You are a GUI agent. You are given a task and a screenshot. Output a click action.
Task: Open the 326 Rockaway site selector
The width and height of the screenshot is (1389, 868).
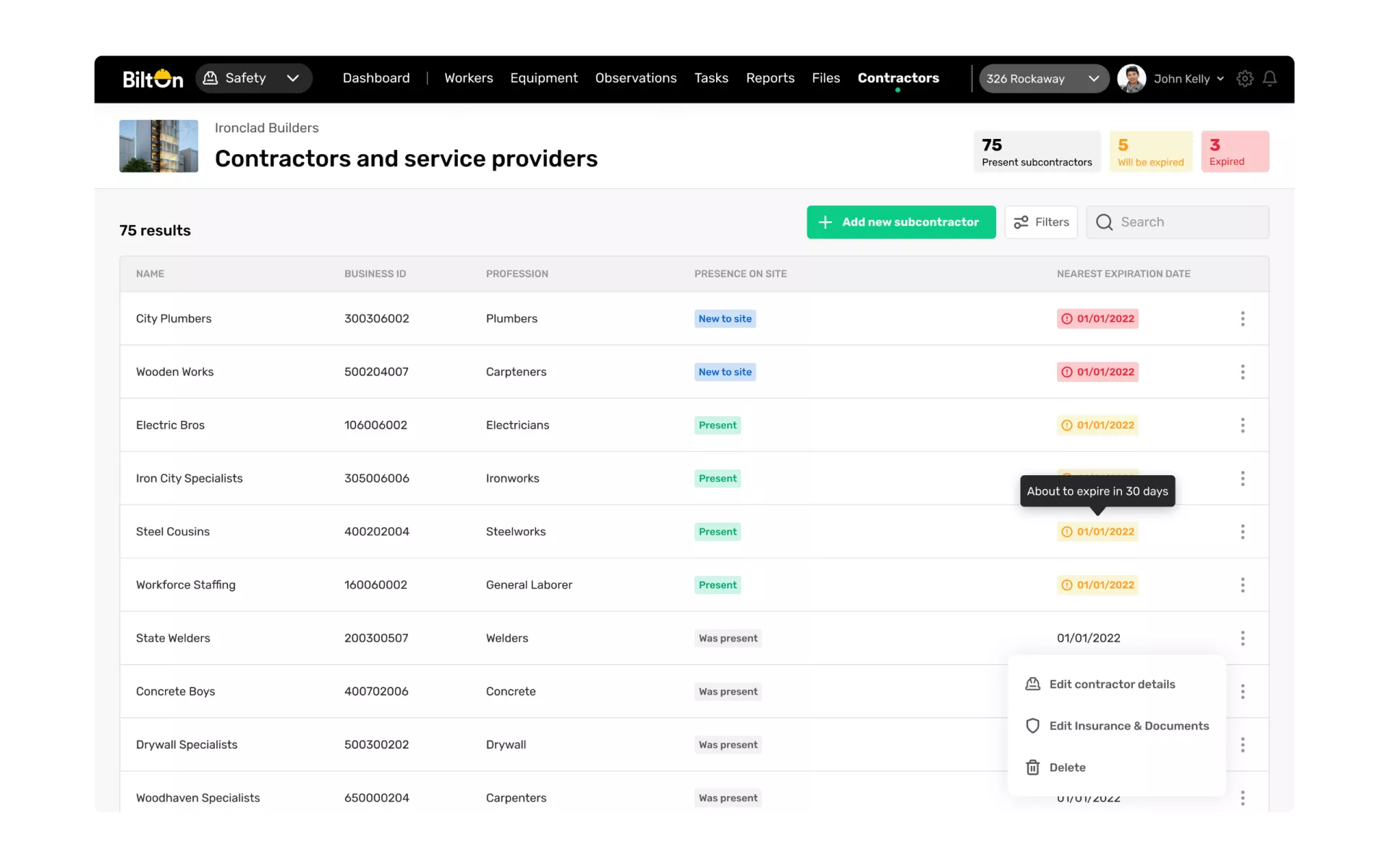1044,78
